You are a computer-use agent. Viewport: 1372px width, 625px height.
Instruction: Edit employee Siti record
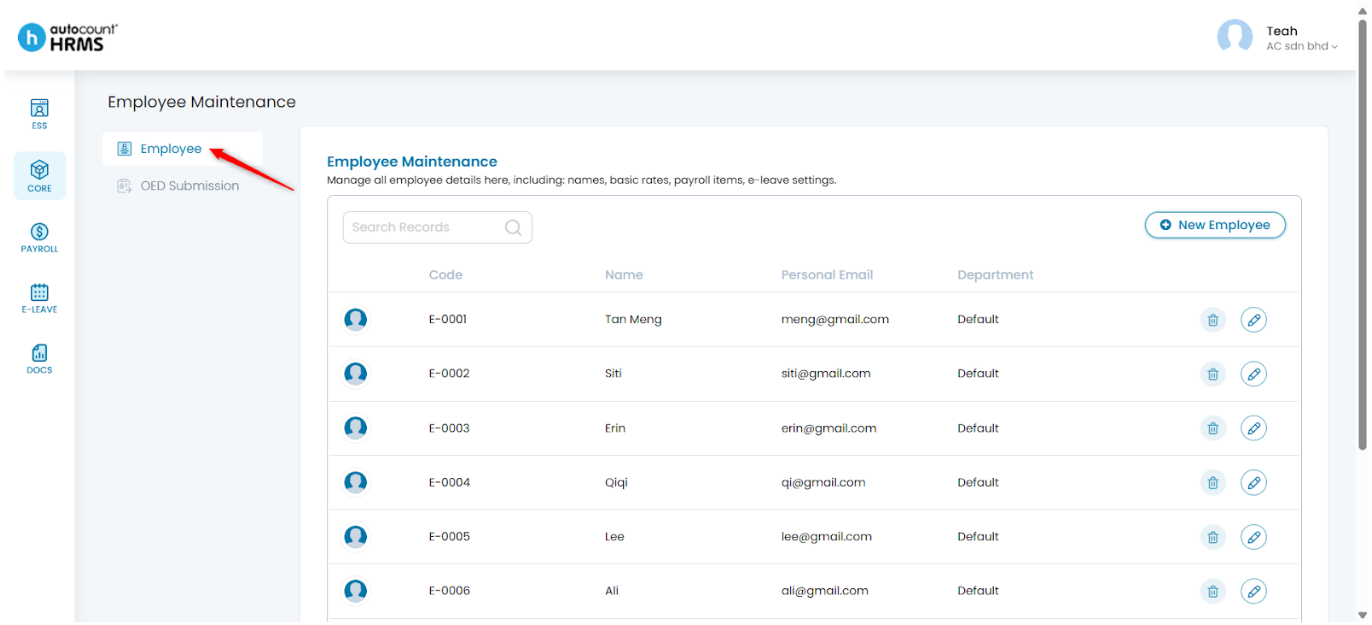tap(1253, 374)
